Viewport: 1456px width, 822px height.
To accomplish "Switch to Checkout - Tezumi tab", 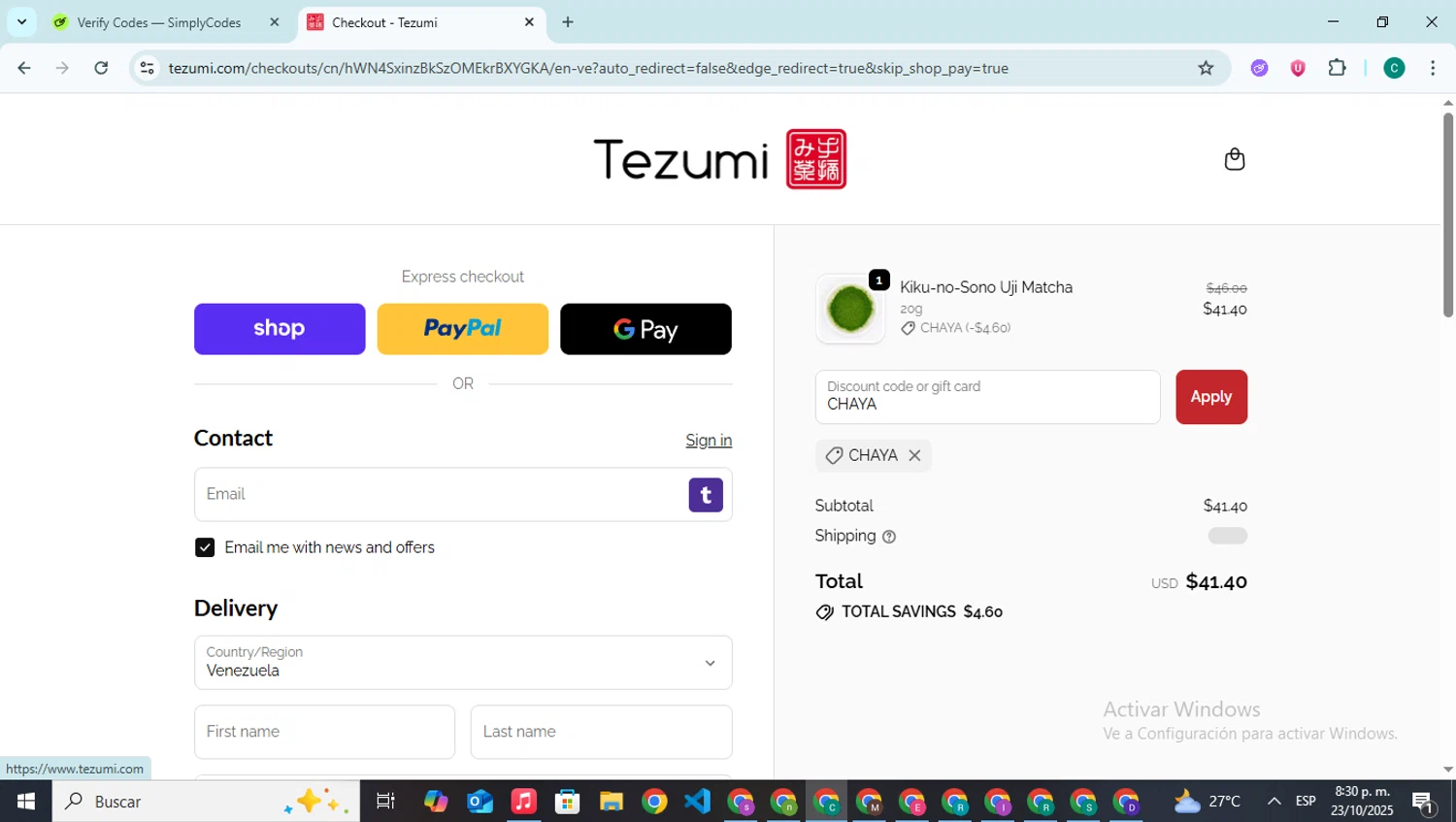I will point(422,22).
